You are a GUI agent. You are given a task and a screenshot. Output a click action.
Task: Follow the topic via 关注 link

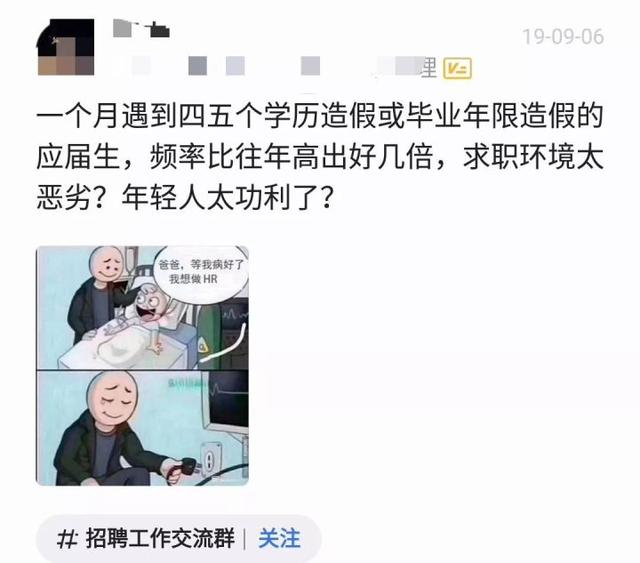click(280, 539)
